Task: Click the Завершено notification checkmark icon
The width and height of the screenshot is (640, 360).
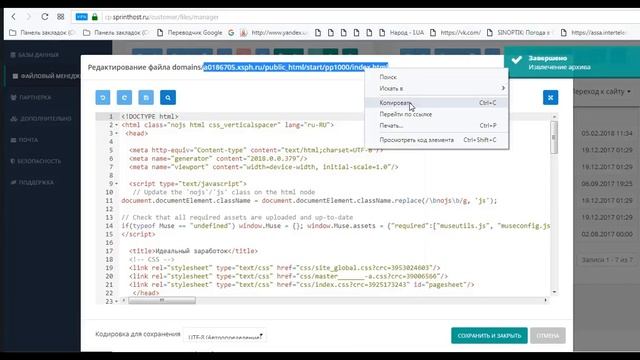Action: [516, 60]
